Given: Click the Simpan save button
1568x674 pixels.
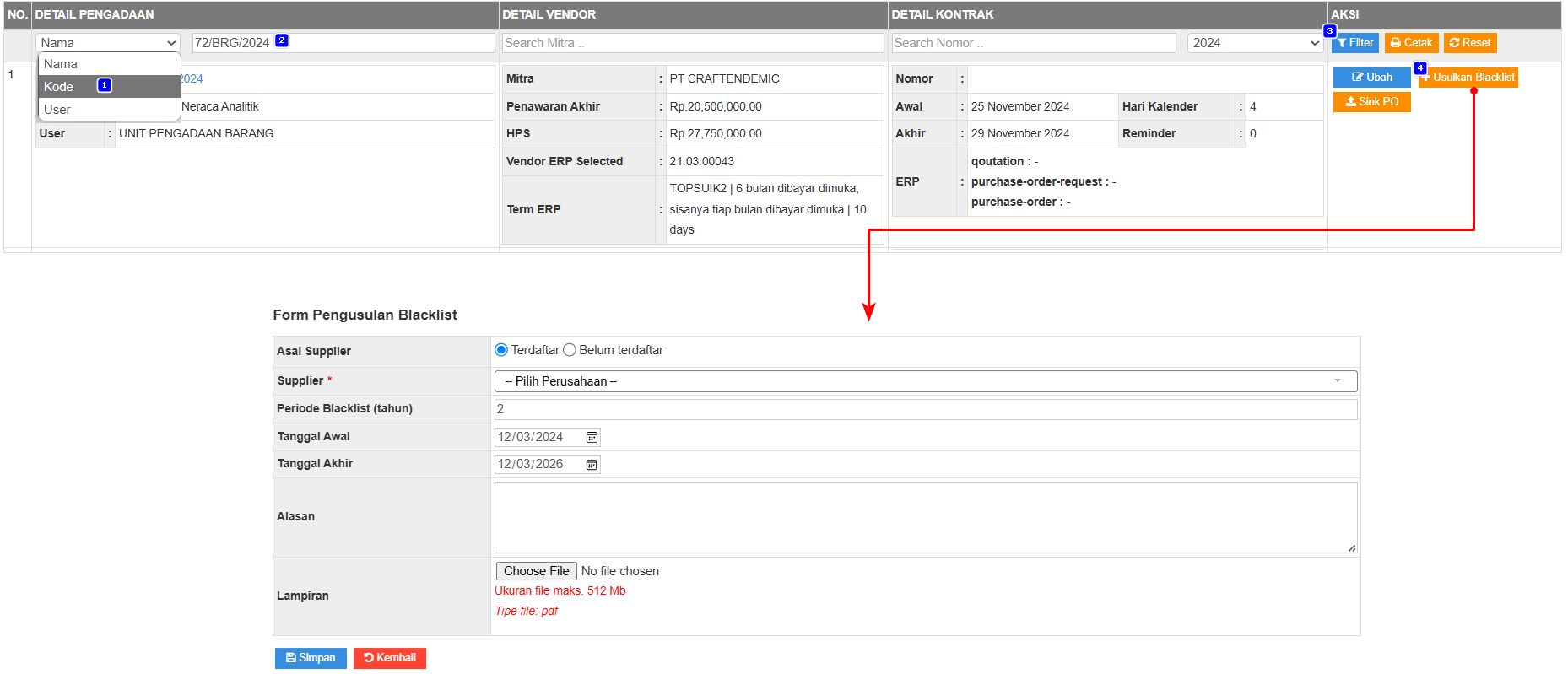Looking at the screenshot, I should [311, 658].
